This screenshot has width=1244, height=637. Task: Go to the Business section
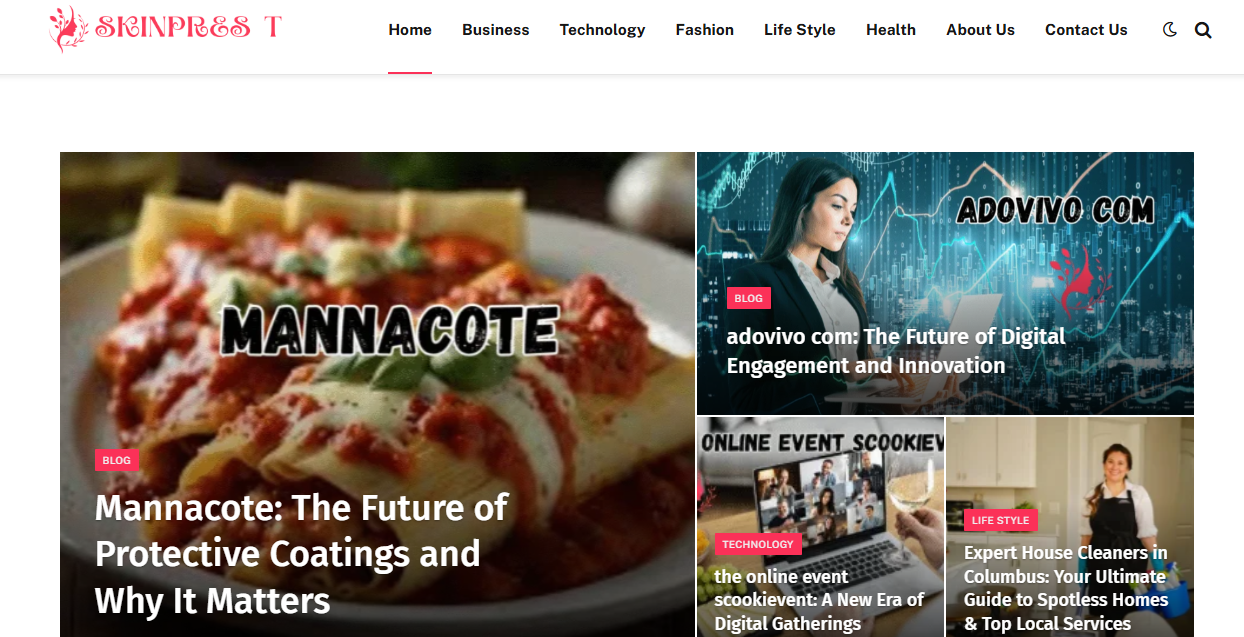tap(496, 30)
